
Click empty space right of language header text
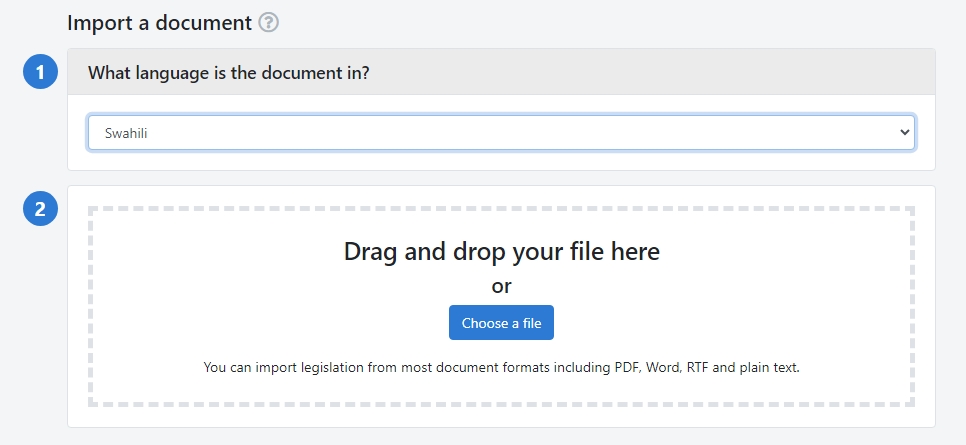(x=650, y=73)
